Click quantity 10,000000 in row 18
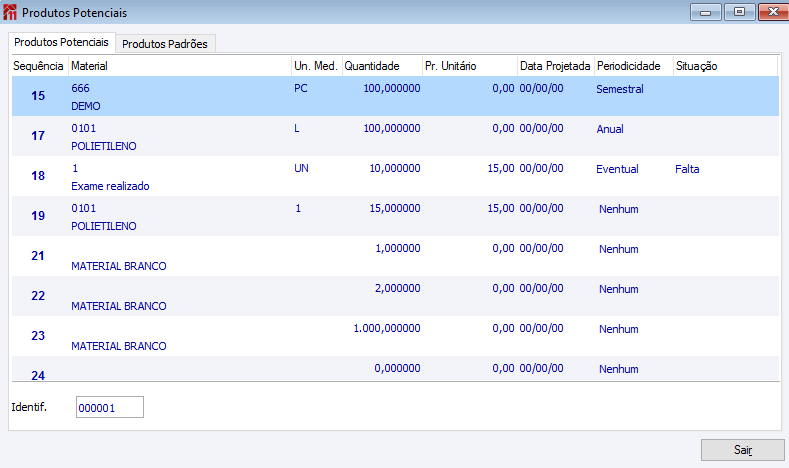789x468 pixels. [395, 168]
